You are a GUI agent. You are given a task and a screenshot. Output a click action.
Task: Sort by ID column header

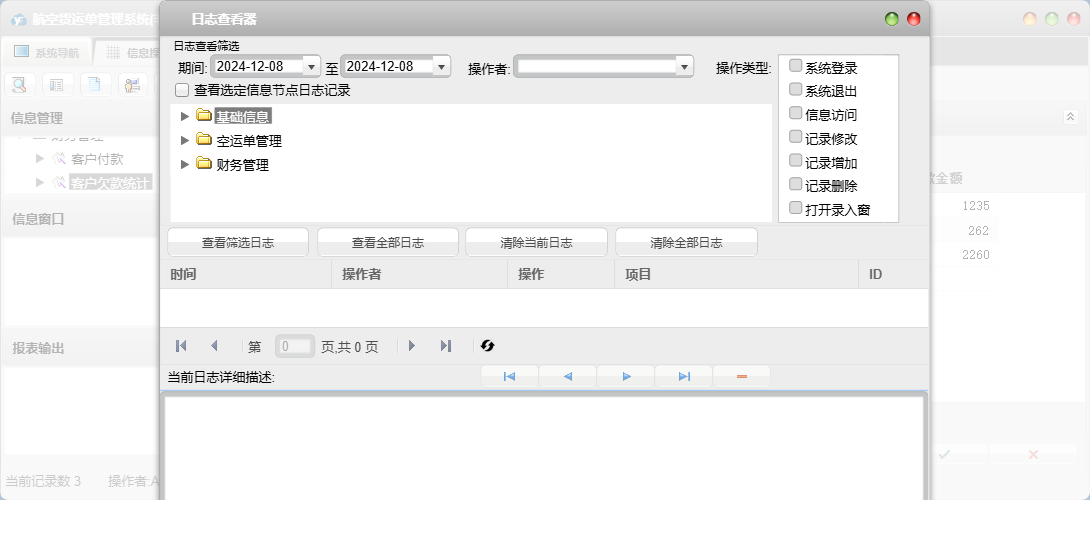[x=894, y=274]
